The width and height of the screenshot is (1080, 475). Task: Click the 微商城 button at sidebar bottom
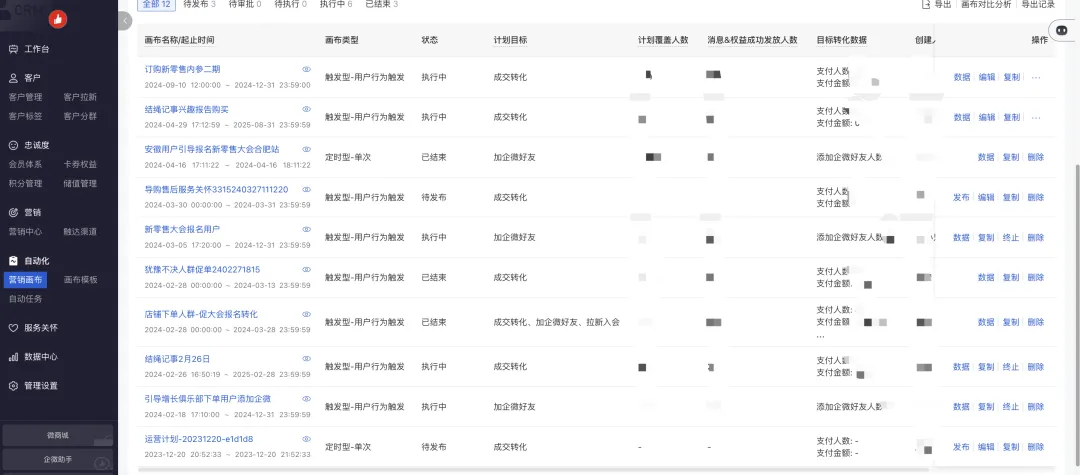(x=57, y=435)
